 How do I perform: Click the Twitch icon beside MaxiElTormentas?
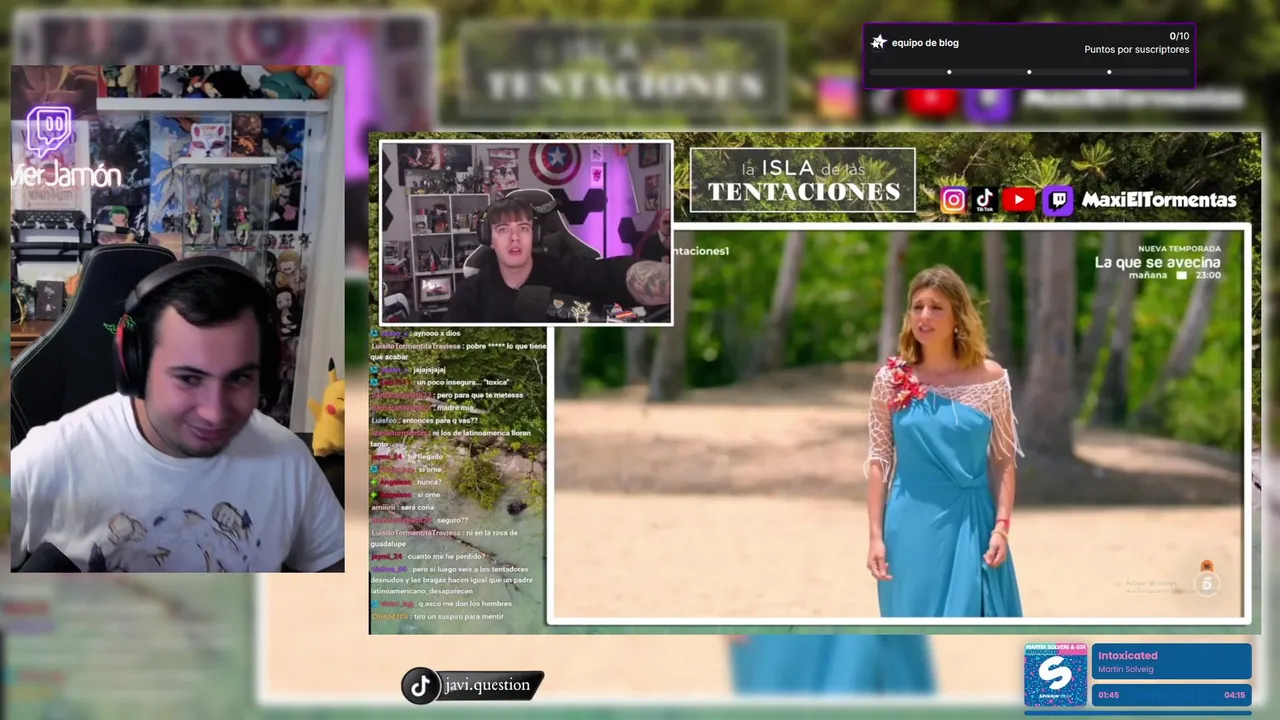click(1057, 200)
